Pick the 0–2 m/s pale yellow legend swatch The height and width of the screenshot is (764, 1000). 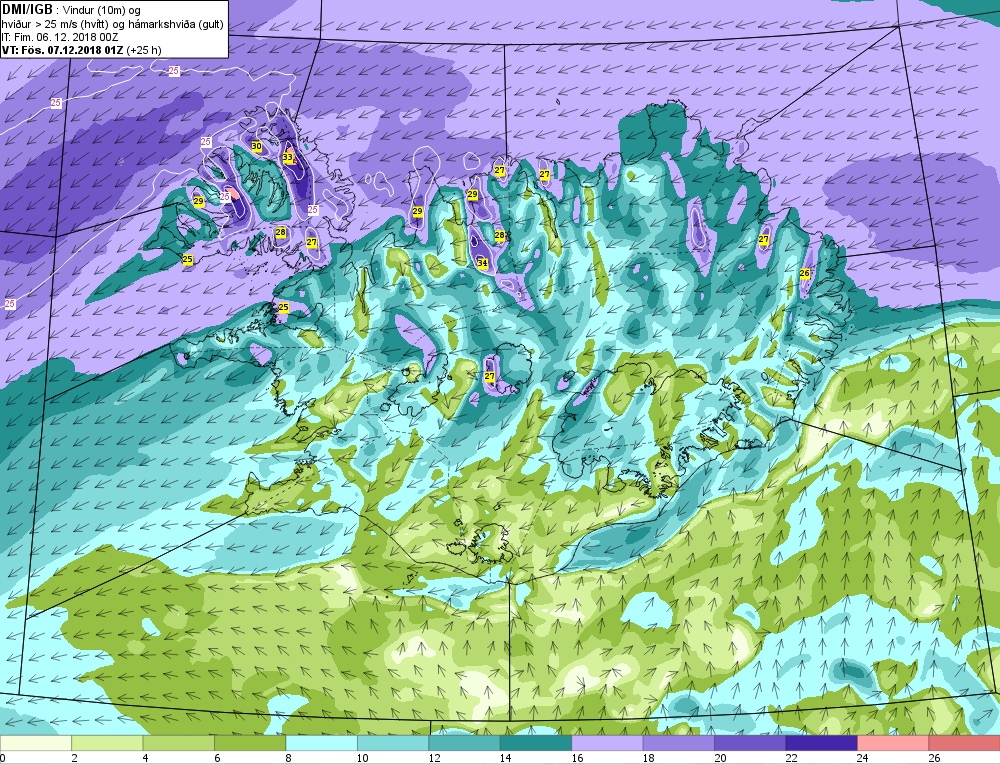pyautogui.click(x=36, y=743)
